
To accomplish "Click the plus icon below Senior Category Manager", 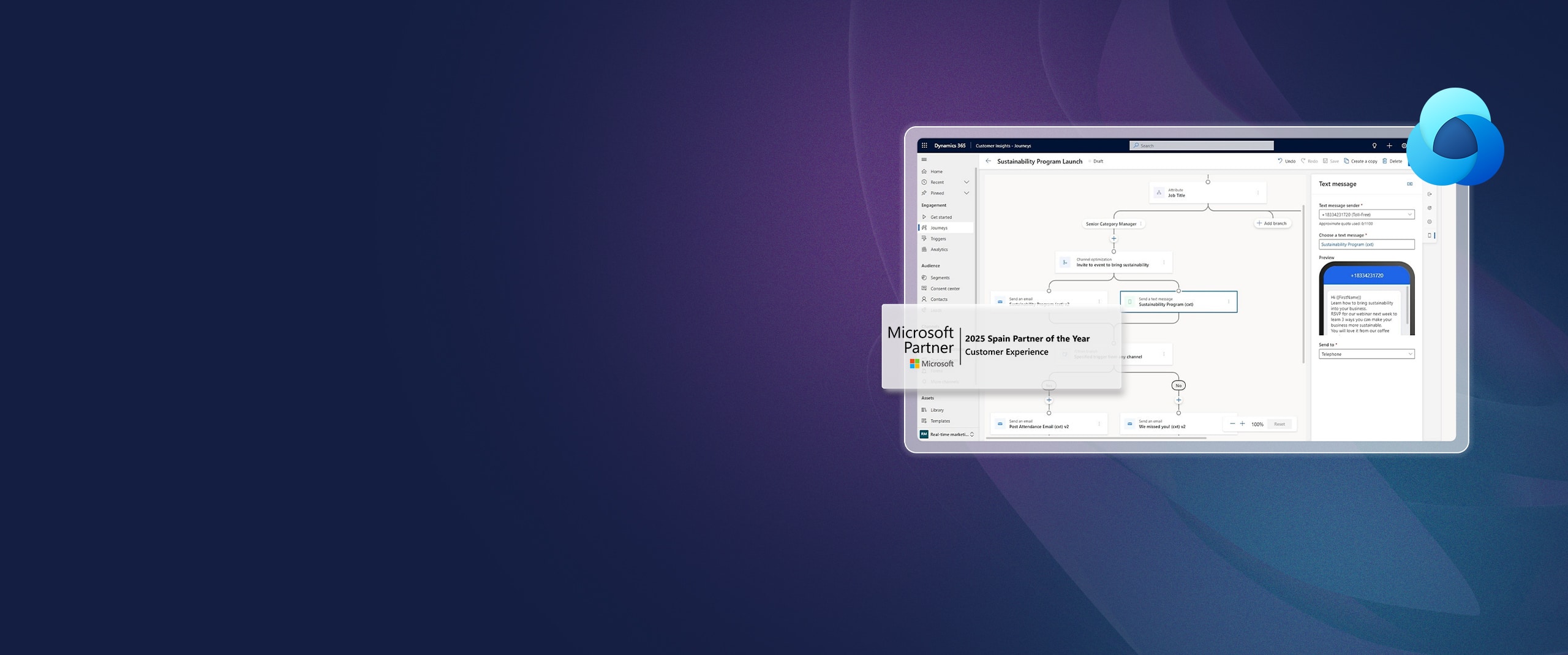I will tap(1114, 238).
